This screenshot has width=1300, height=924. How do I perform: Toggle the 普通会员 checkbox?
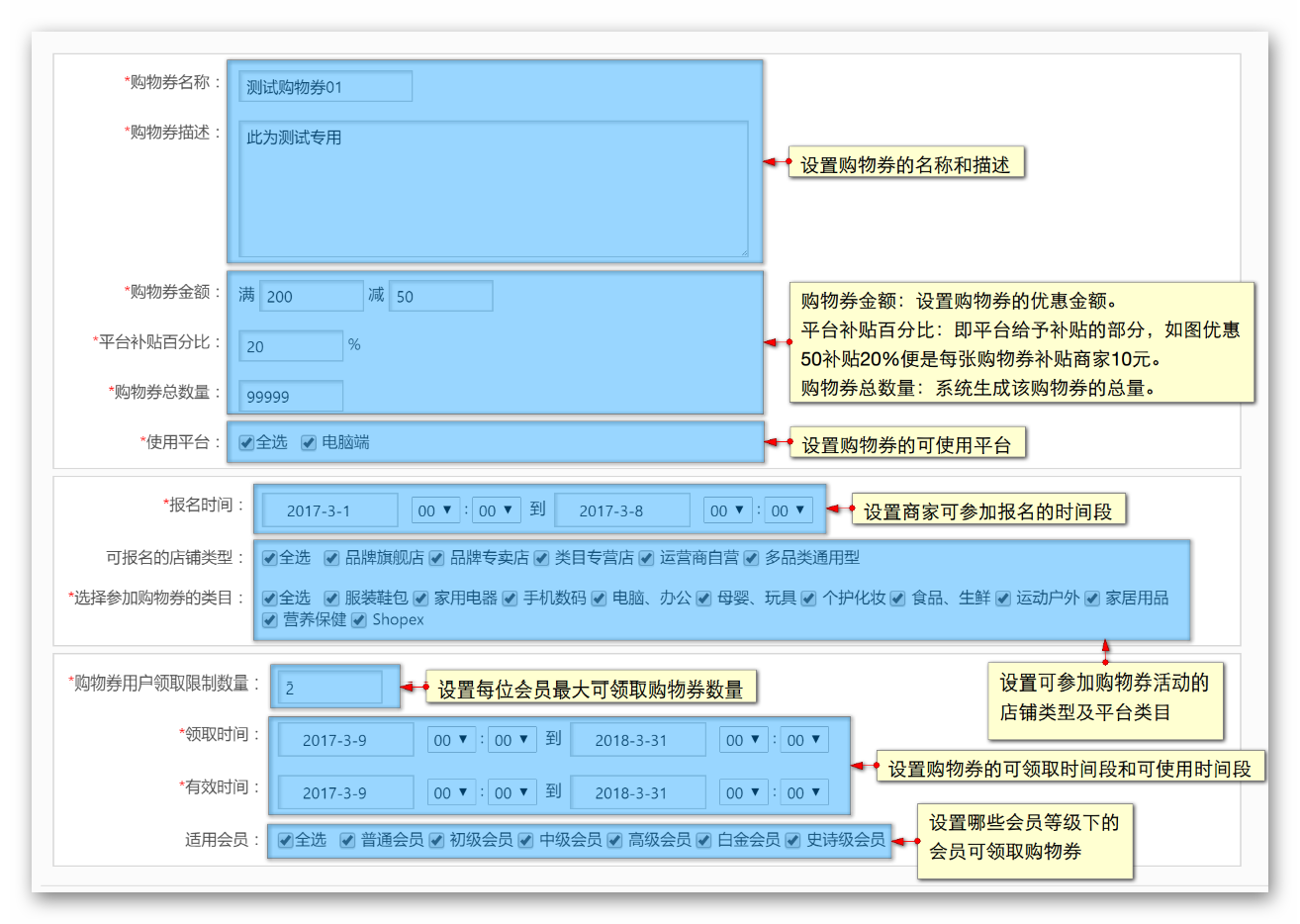tap(347, 840)
